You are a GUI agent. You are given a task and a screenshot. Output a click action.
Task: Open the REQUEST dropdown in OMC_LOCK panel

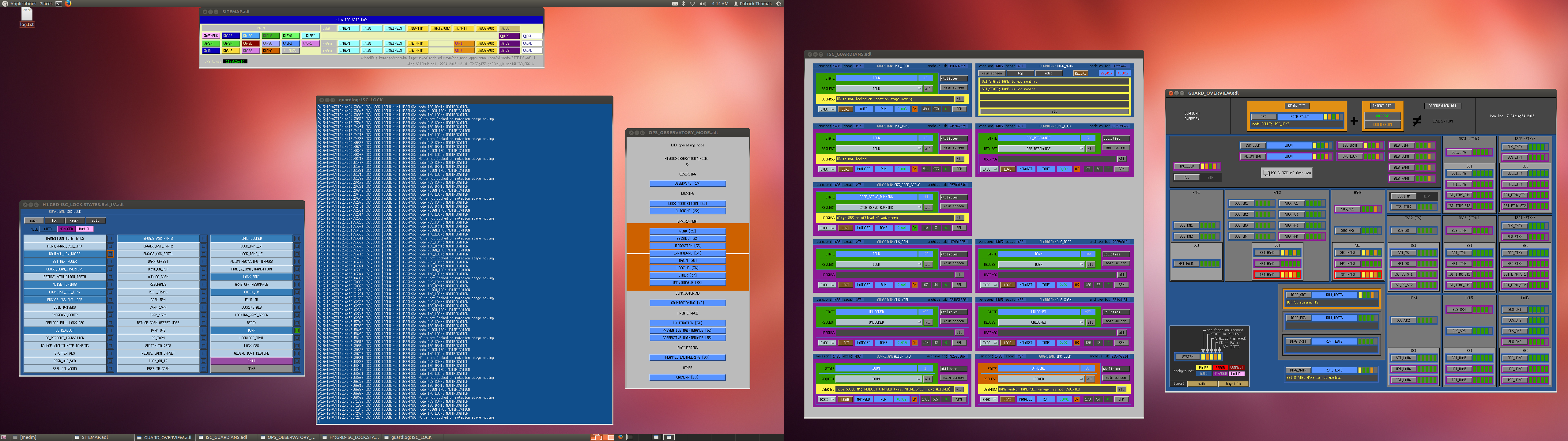[x=1042, y=149]
